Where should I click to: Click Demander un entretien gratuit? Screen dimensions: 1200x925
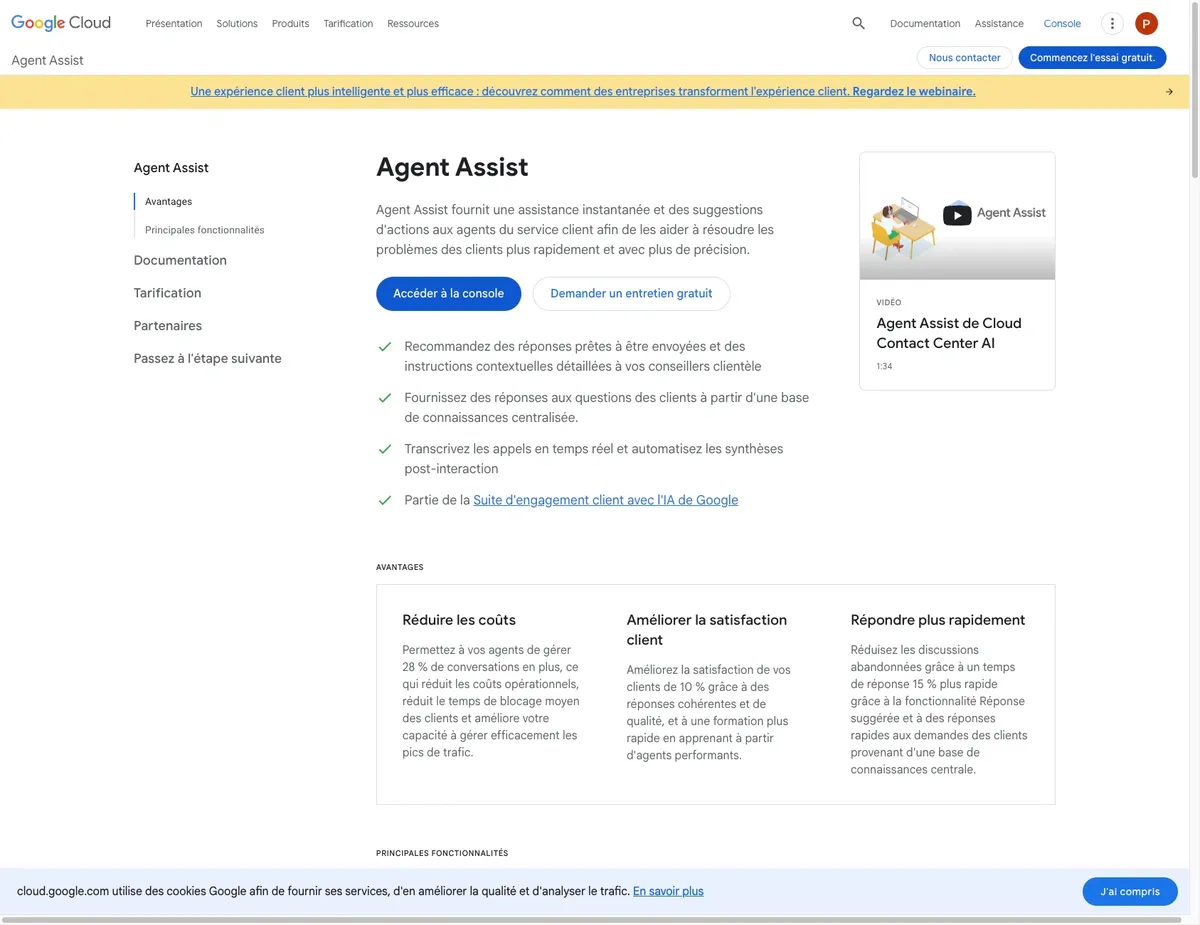[631, 294]
